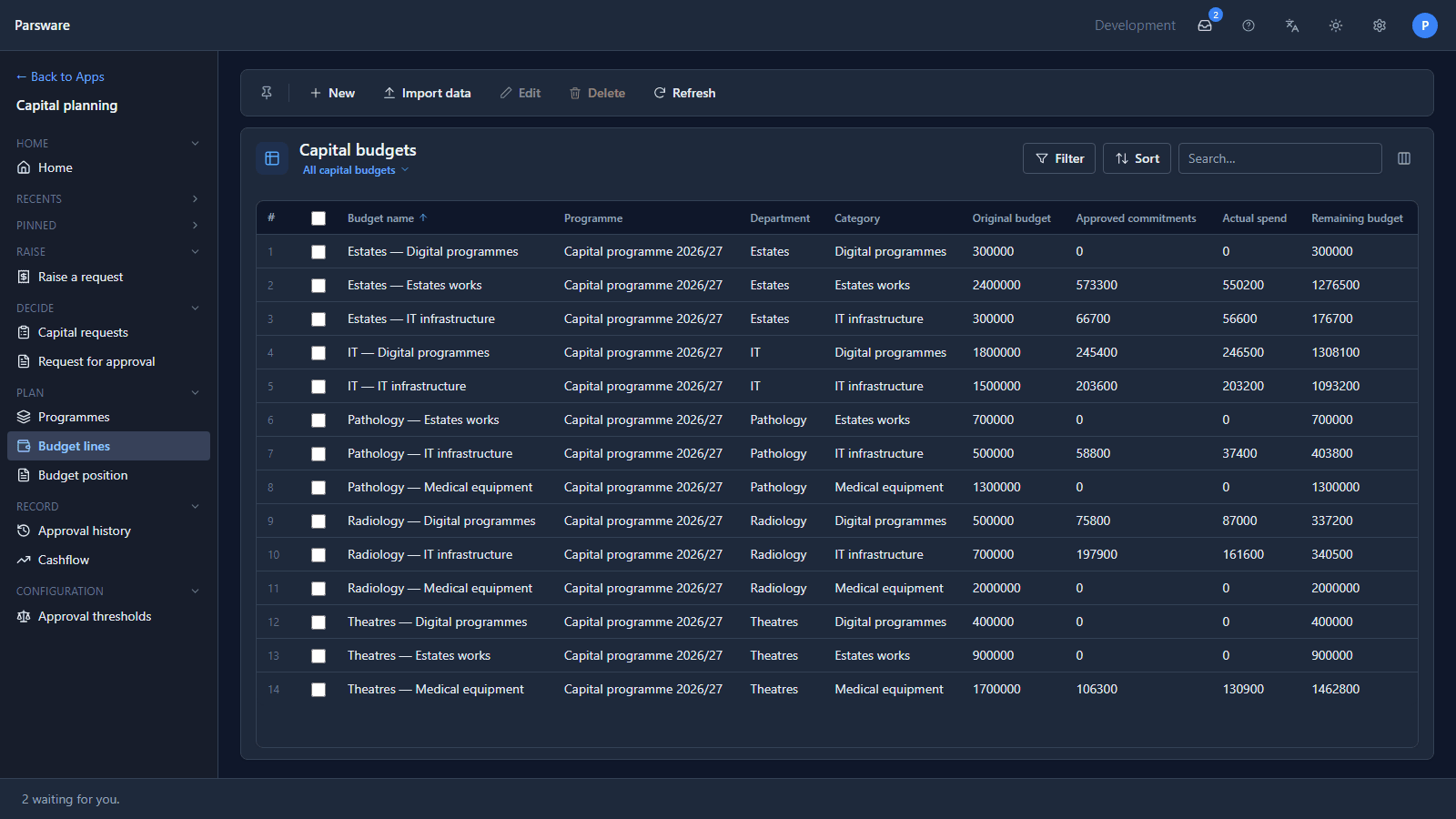Open the settings gear icon

[x=1380, y=25]
